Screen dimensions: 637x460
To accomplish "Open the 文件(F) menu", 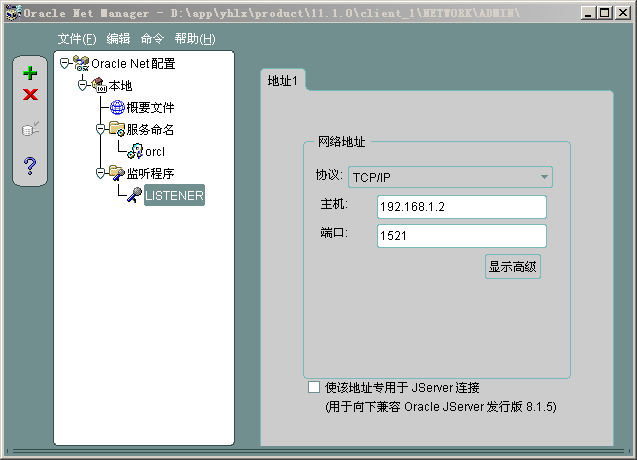I will pos(77,39).
